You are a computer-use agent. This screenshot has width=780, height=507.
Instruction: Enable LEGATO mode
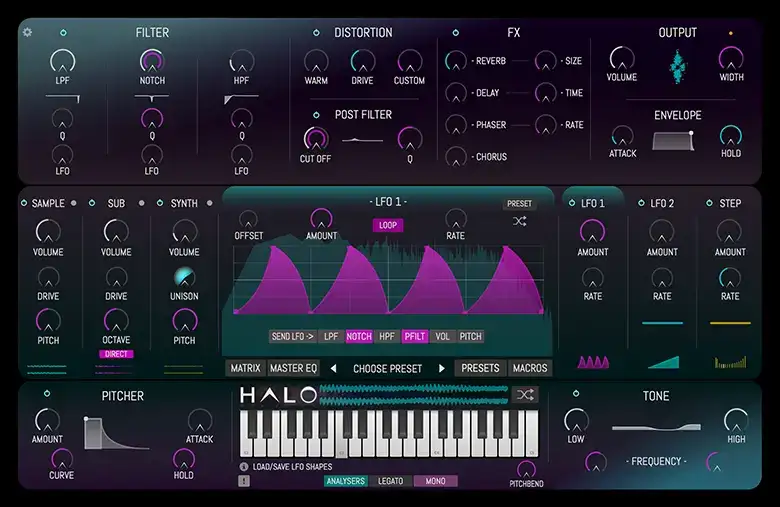tap(390, 481)
